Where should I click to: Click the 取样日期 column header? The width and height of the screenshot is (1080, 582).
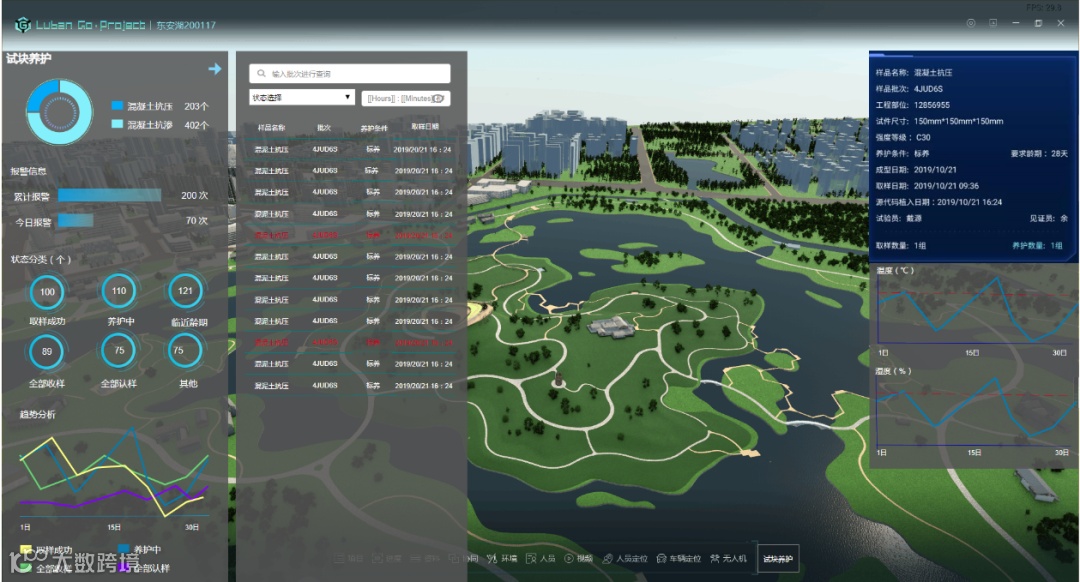[424, 127]
